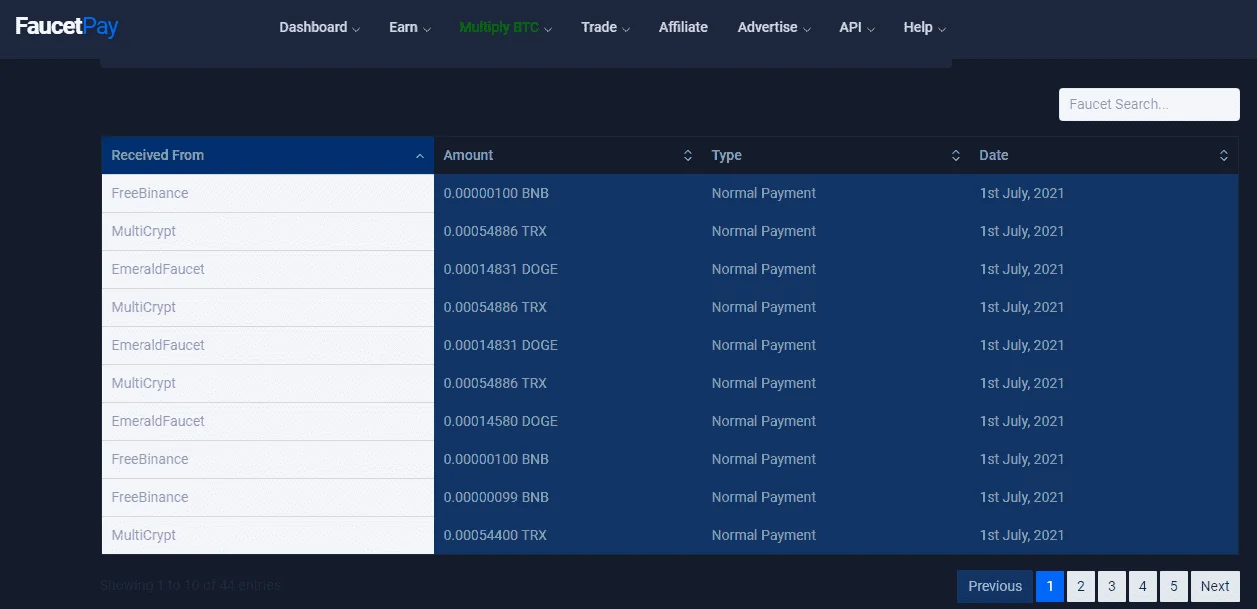Open the Dashboard menu
This screenshot has width=1257, height=609.
(319, 27)
